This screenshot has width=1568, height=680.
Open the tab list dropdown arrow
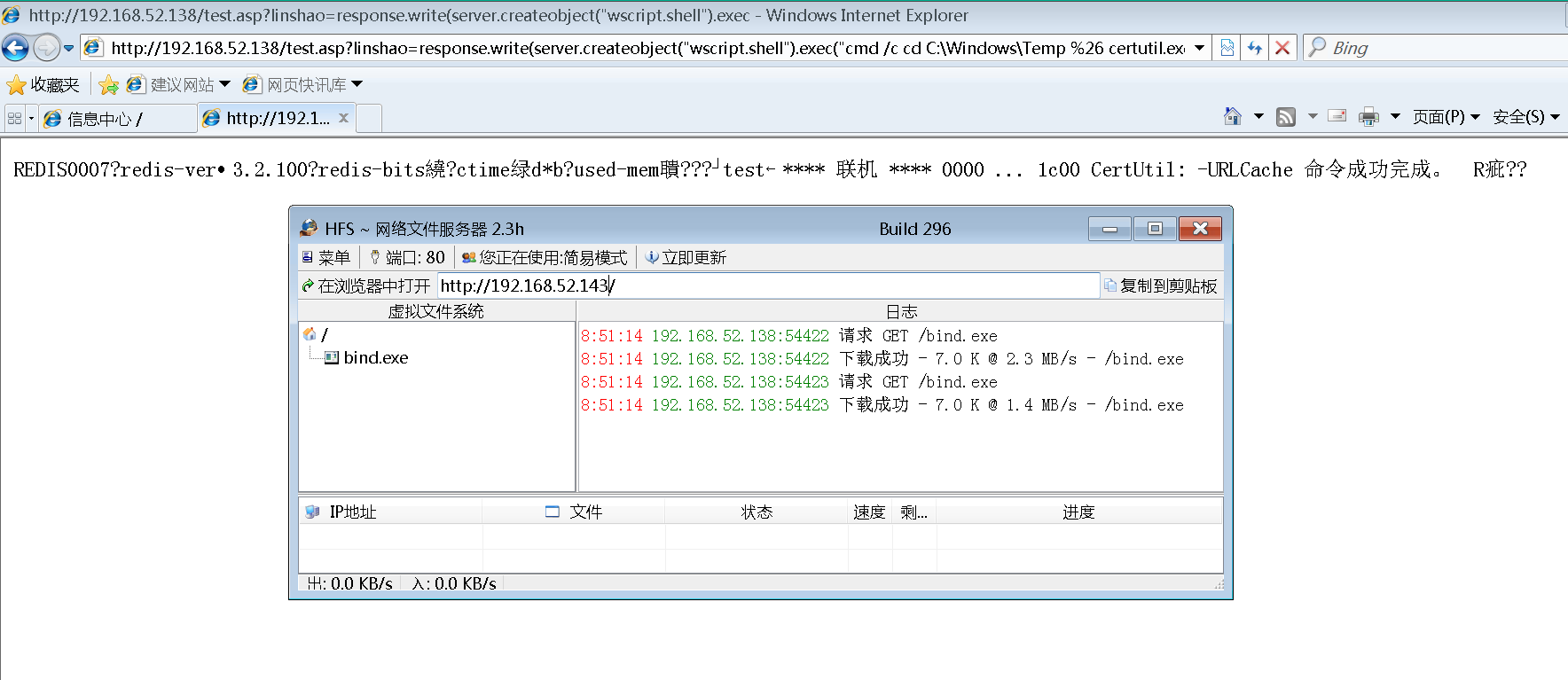pyautogui.click(x=31, y=118)
